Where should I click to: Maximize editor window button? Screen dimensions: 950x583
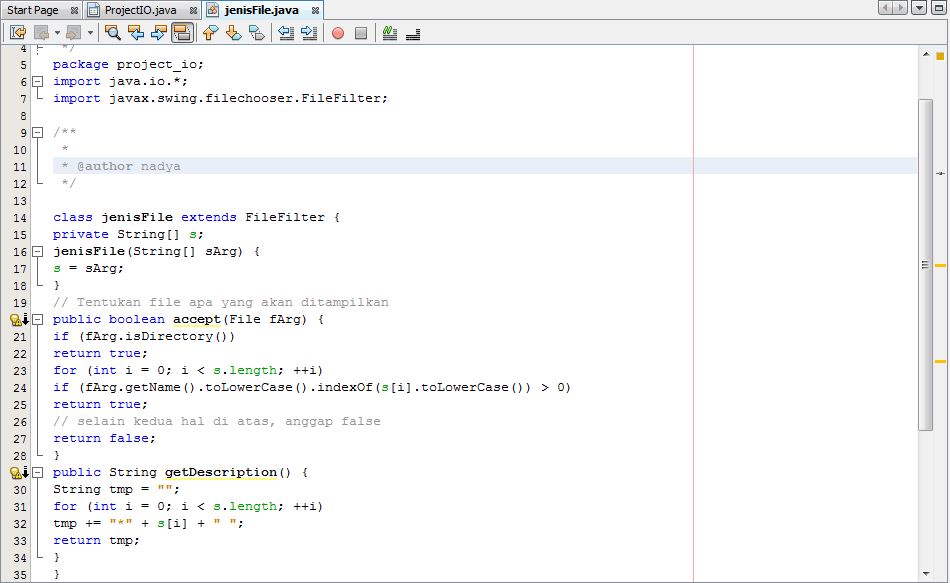tap(938, 8)
